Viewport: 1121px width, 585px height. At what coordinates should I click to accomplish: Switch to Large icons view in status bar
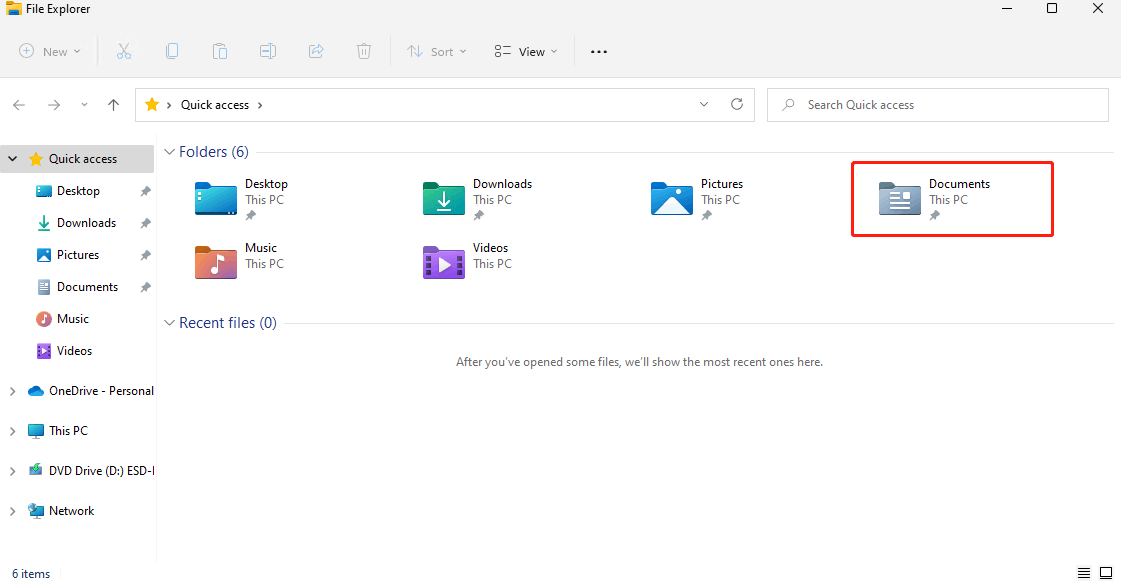coord(1106,573)
